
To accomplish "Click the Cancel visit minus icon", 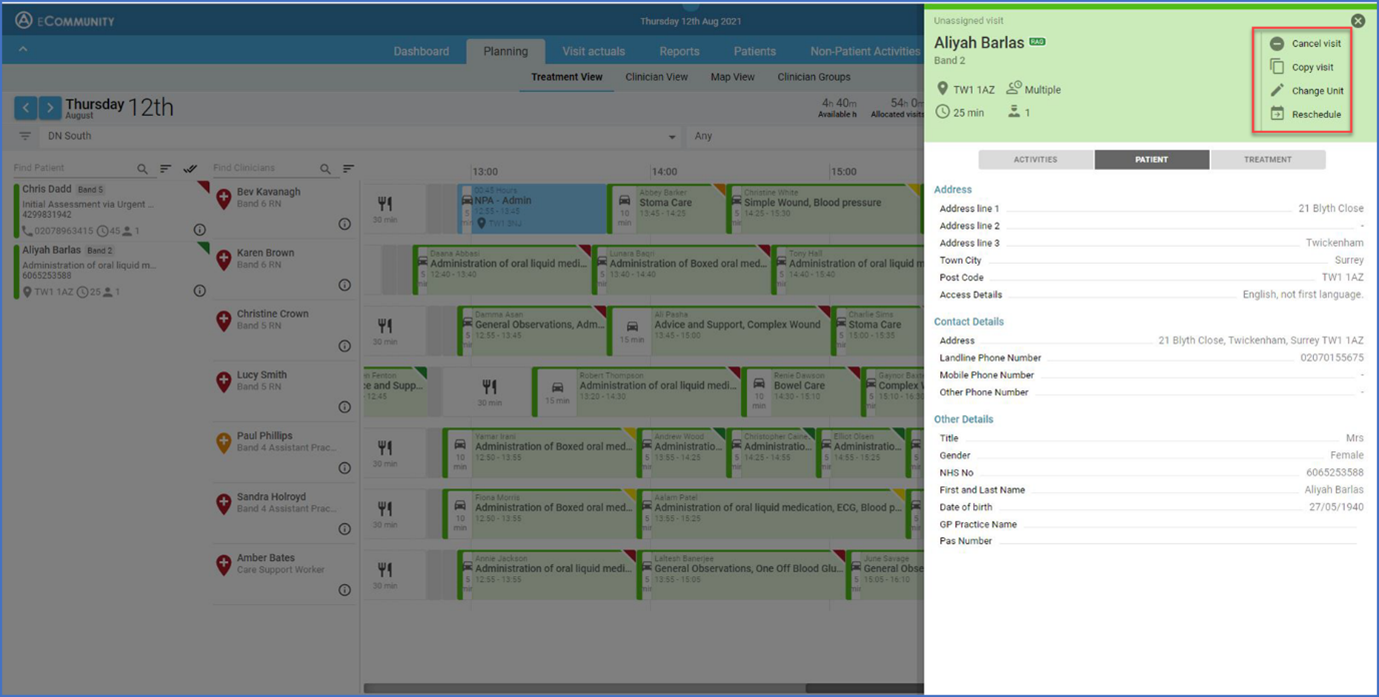I will [x=1277, y=44].
